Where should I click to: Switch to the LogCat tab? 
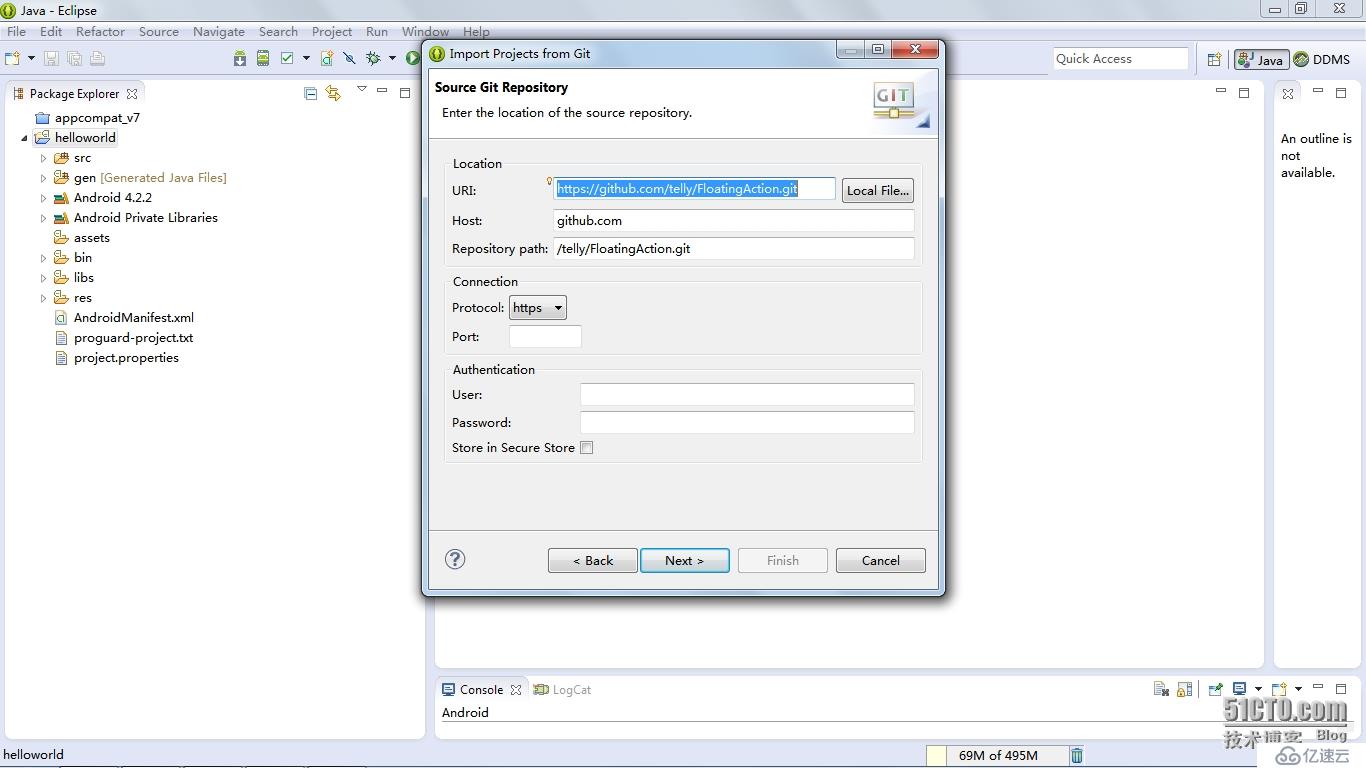click(x=563, y=690)
